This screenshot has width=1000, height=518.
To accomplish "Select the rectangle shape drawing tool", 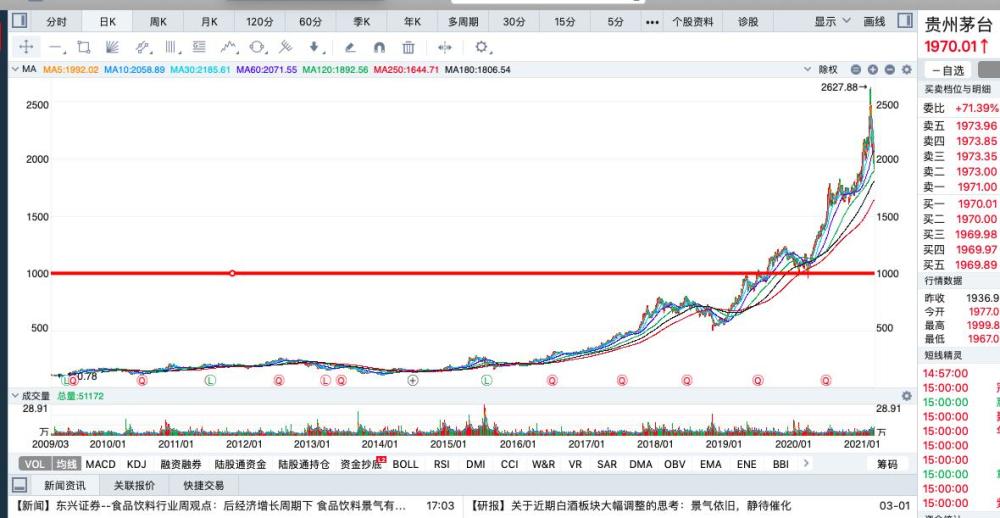I will (x=84, y=47).
